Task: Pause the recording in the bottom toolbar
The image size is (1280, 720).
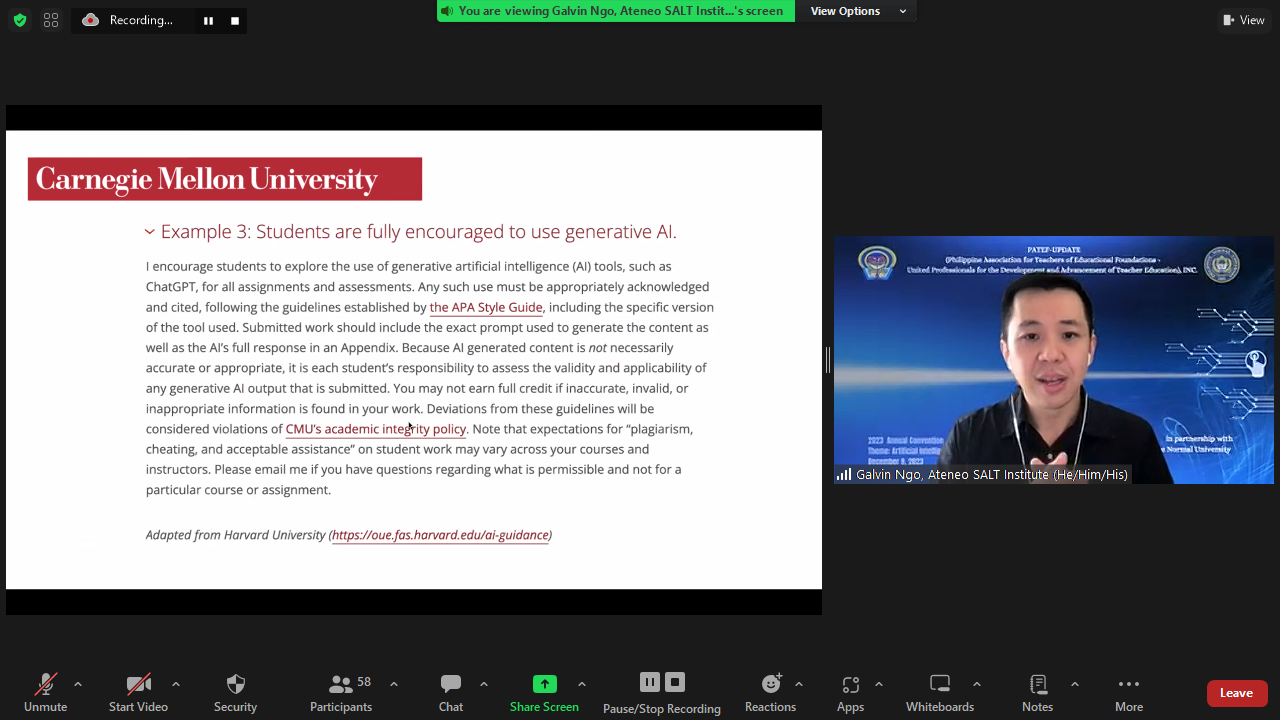Action: pyautogui.click(x=649, y=682)
